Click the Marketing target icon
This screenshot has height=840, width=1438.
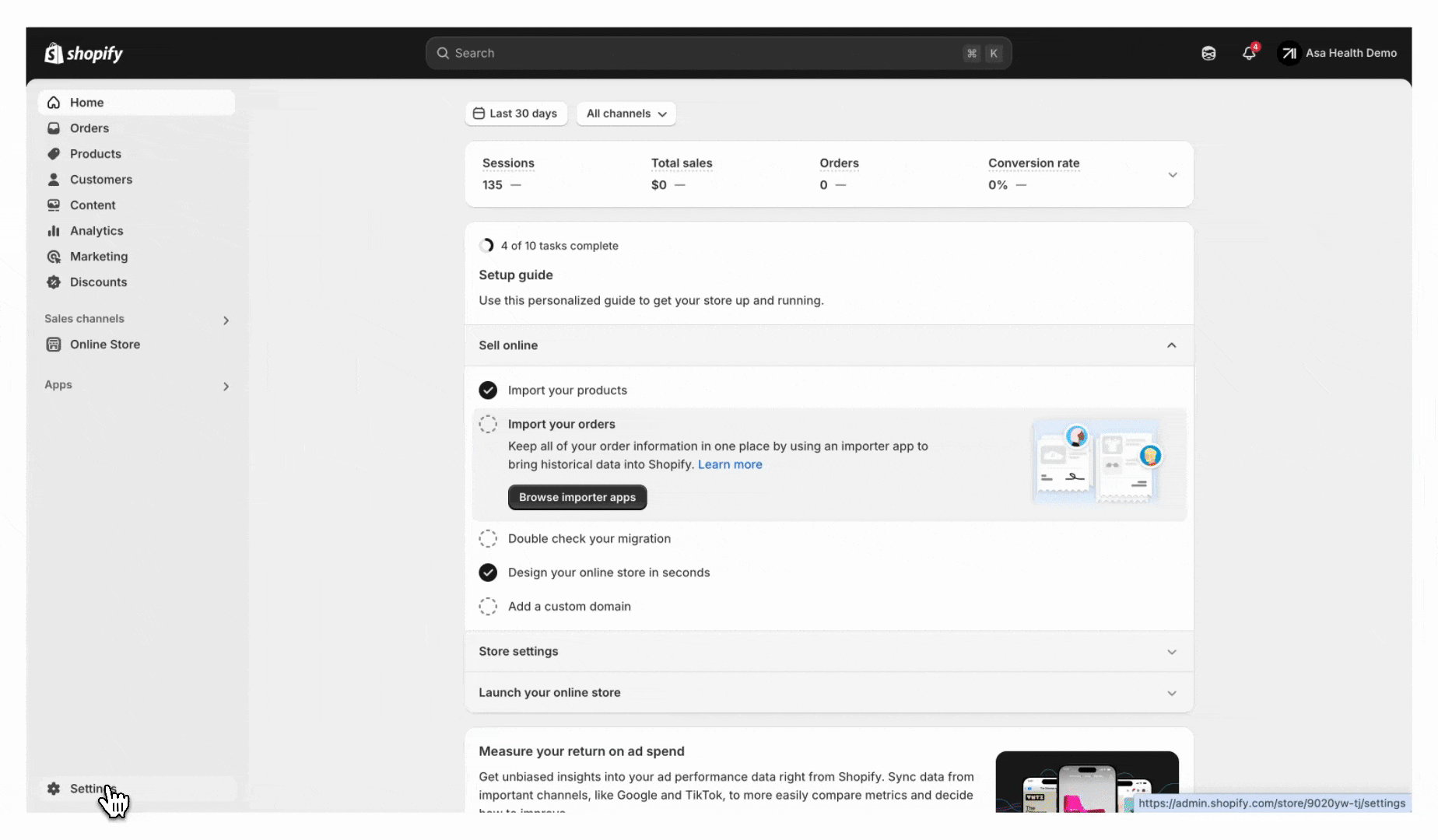point(54,257)
